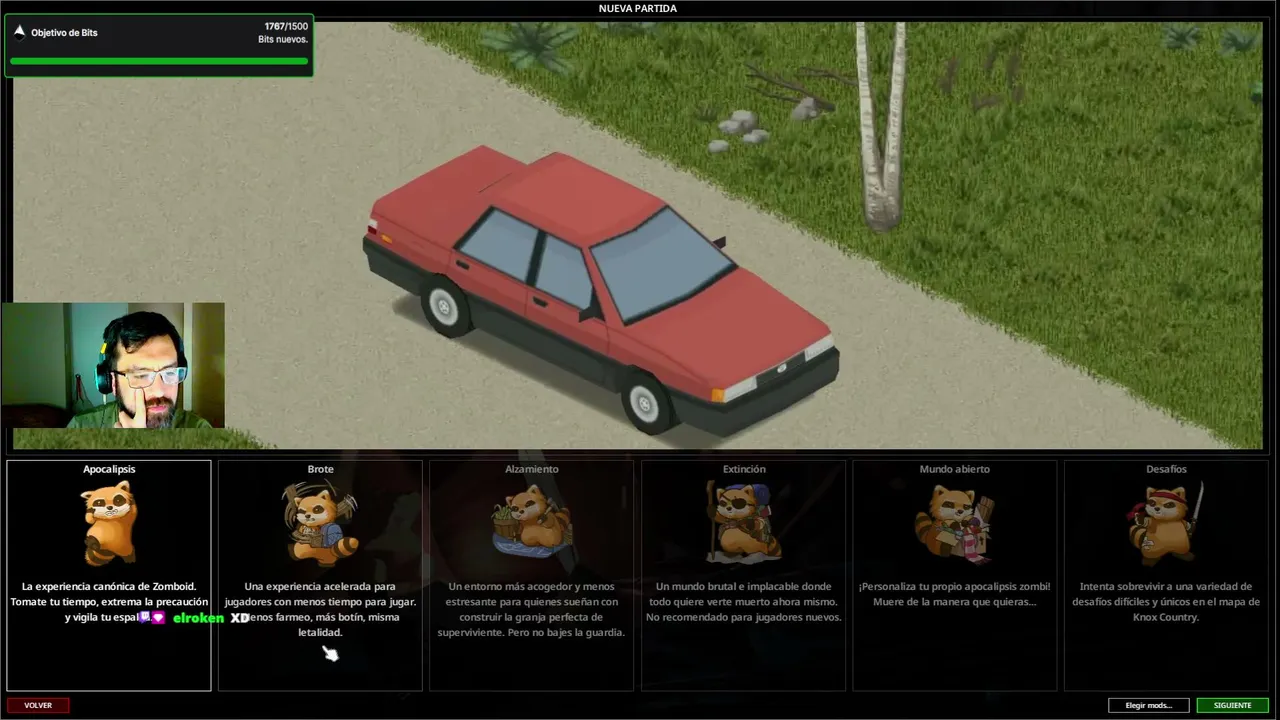Click the Alzamiento mode title

tap(532, 469)
